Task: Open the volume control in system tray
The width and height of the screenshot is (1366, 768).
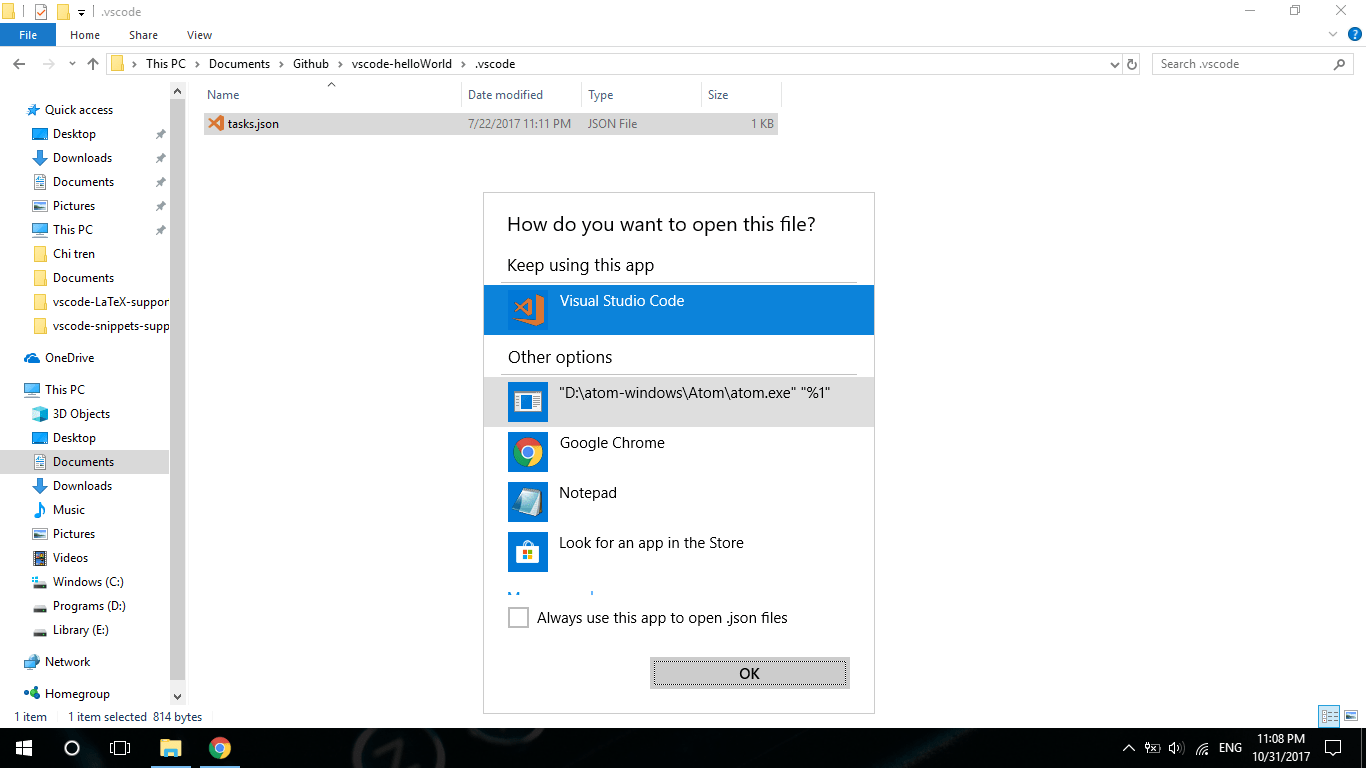Action: tap(1176, 748)
